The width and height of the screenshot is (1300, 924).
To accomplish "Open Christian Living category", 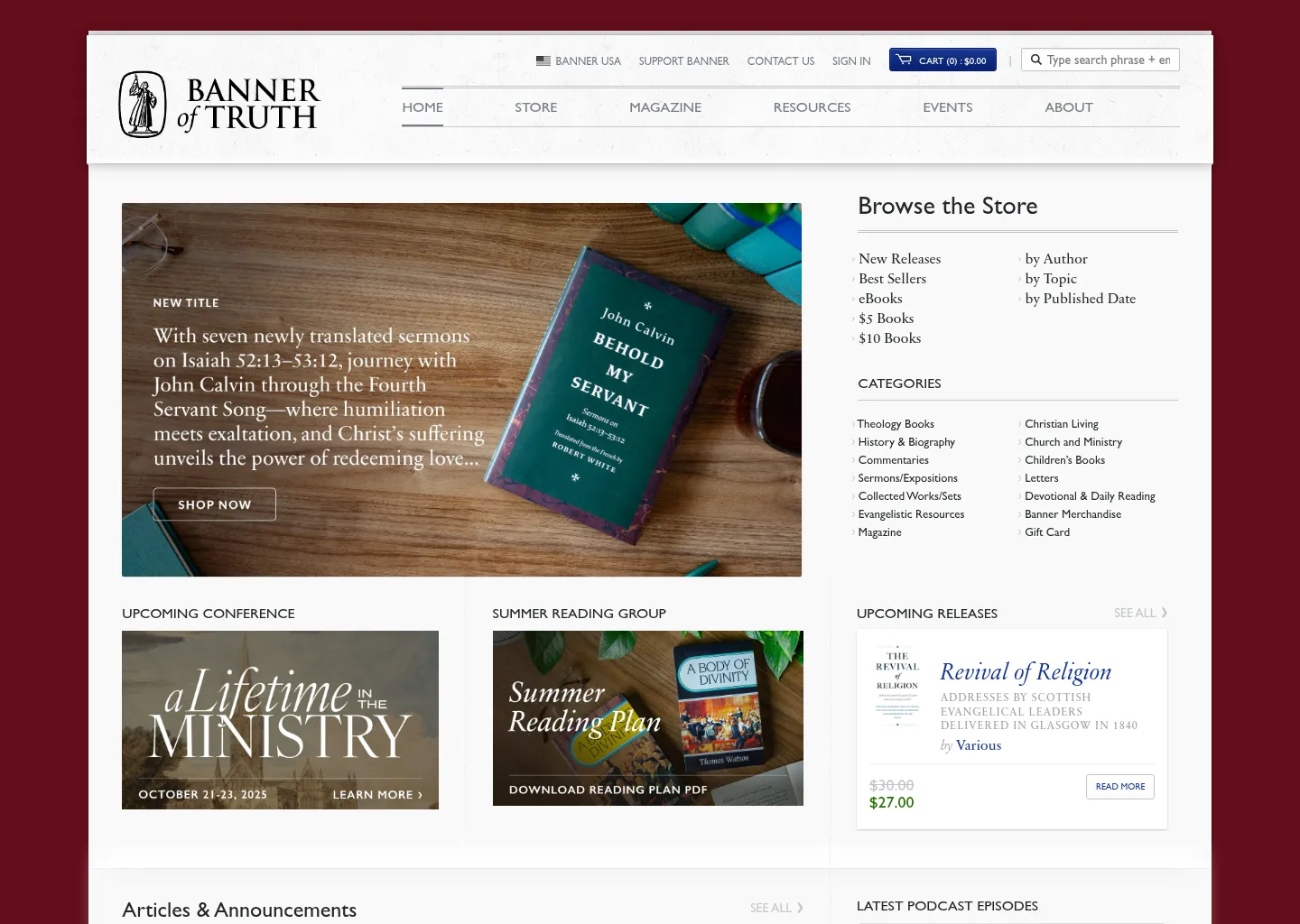I will 1062,424.
